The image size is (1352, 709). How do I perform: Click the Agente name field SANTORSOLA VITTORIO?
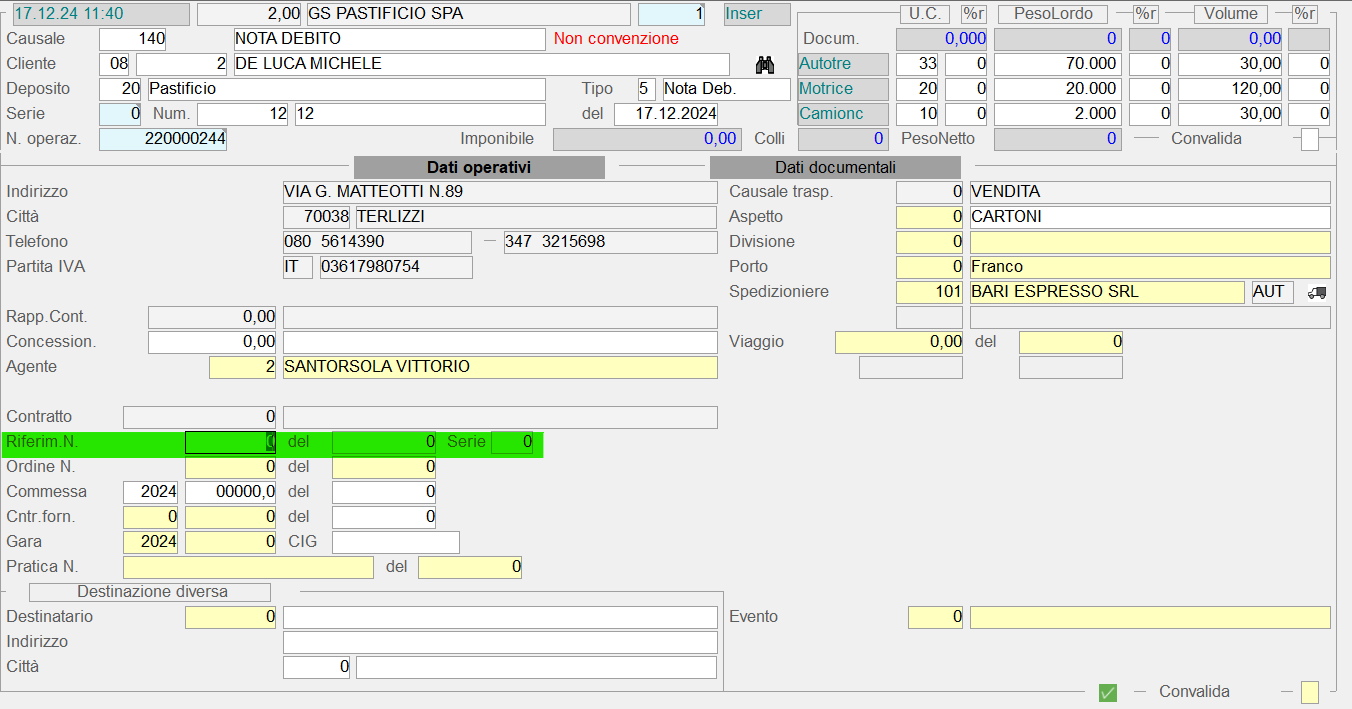click(x=500, y=367)
